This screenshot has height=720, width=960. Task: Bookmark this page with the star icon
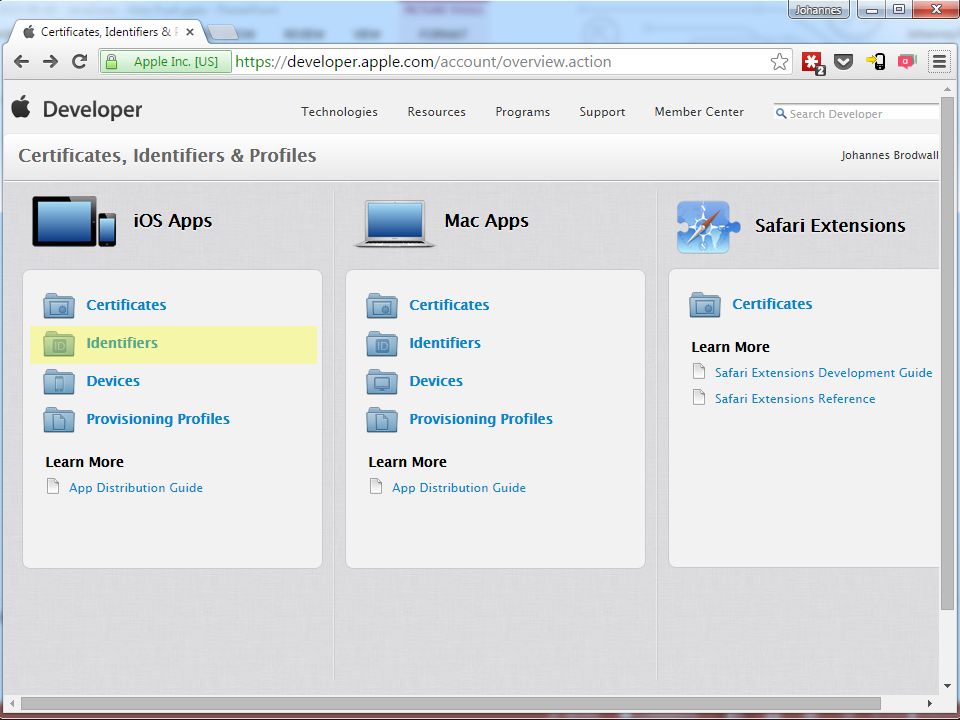click(779, 61)
